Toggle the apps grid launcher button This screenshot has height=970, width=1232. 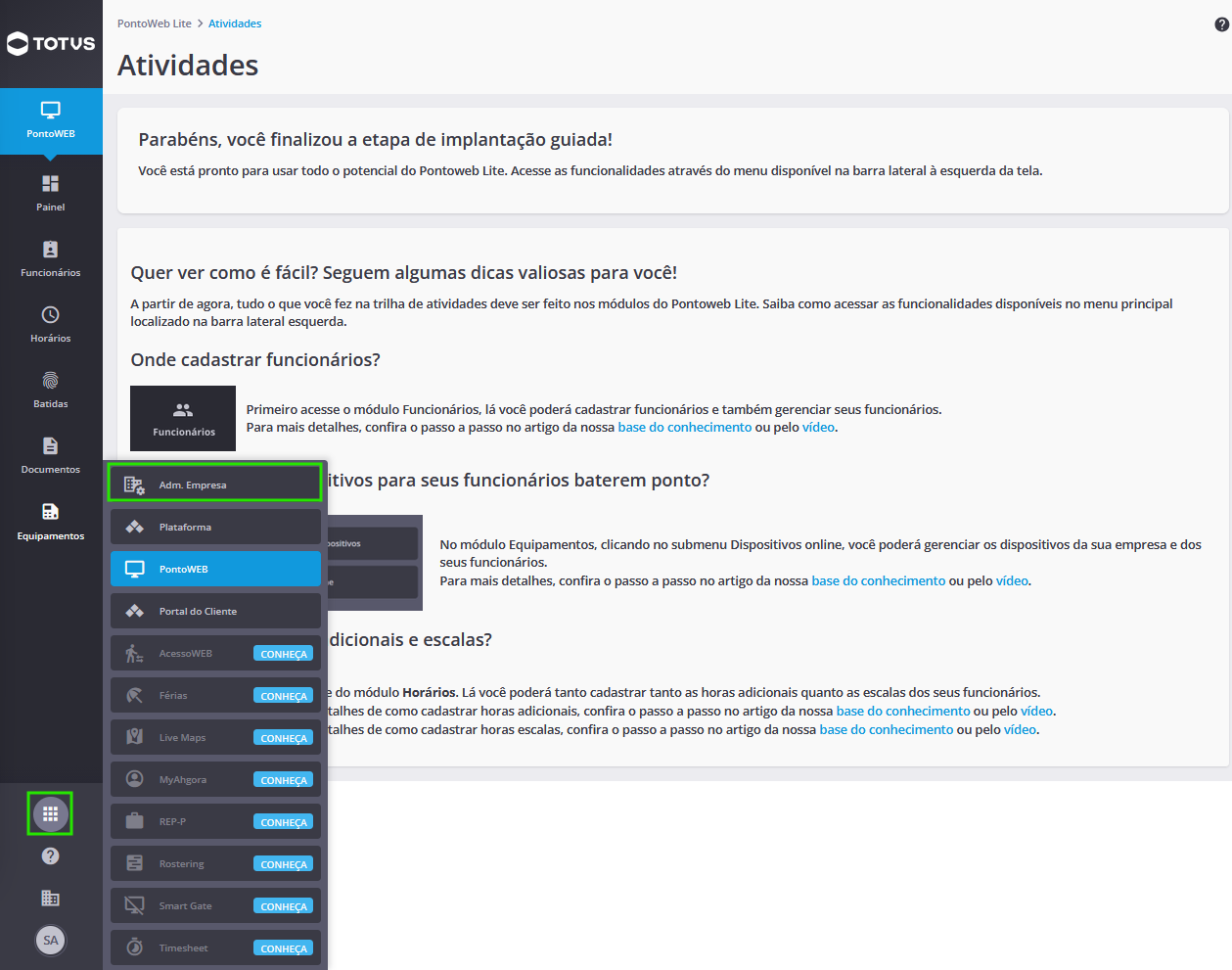coord(50,813)
